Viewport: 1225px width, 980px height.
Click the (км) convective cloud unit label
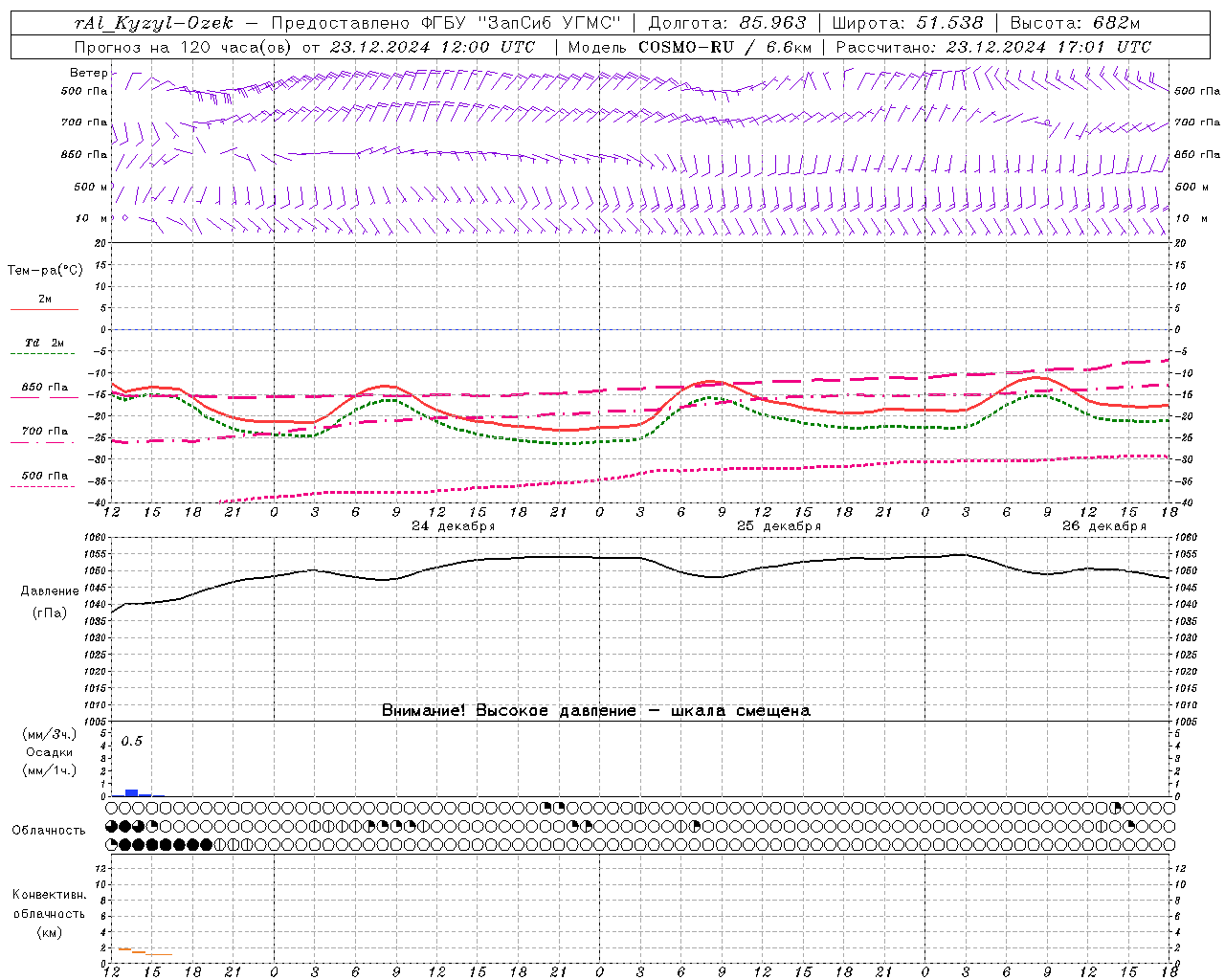pos(49,932)
